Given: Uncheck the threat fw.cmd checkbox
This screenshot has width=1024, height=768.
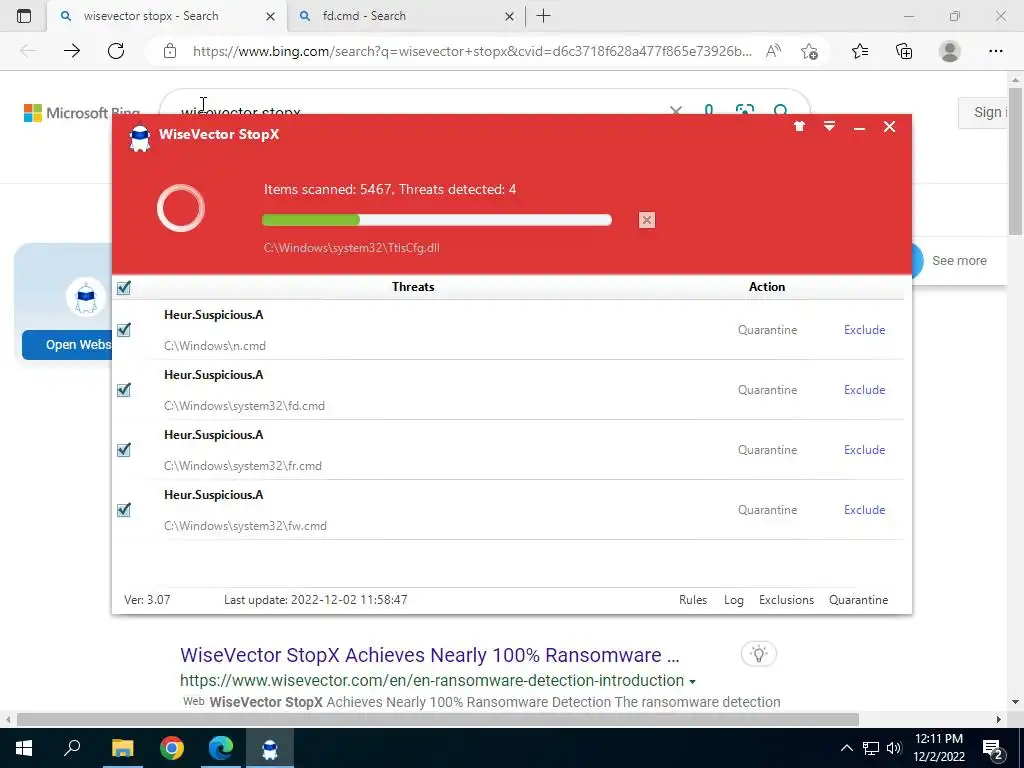Looking at the screenshot, I should [x=123, y=510].
